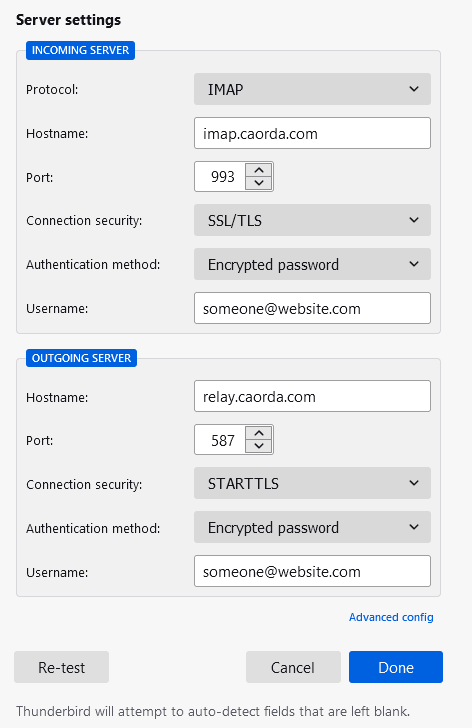Decrease the outgoing server port number
The height and width of the screenshot is (728, 472).
[259, 446]
